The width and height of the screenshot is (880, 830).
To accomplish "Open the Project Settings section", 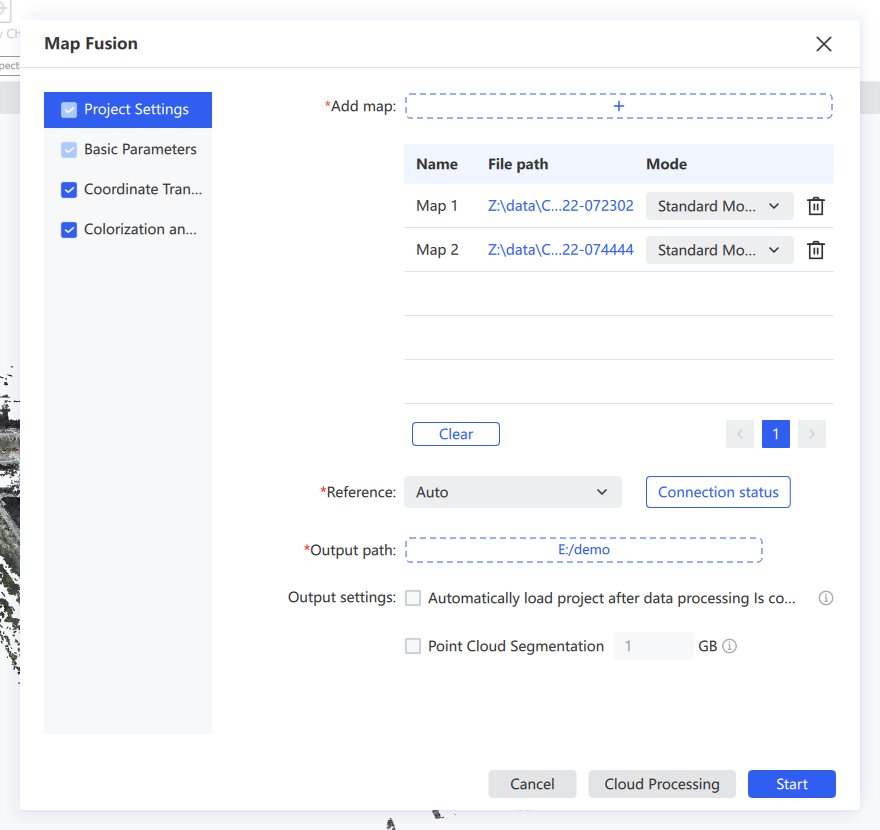I will (128, 109).
